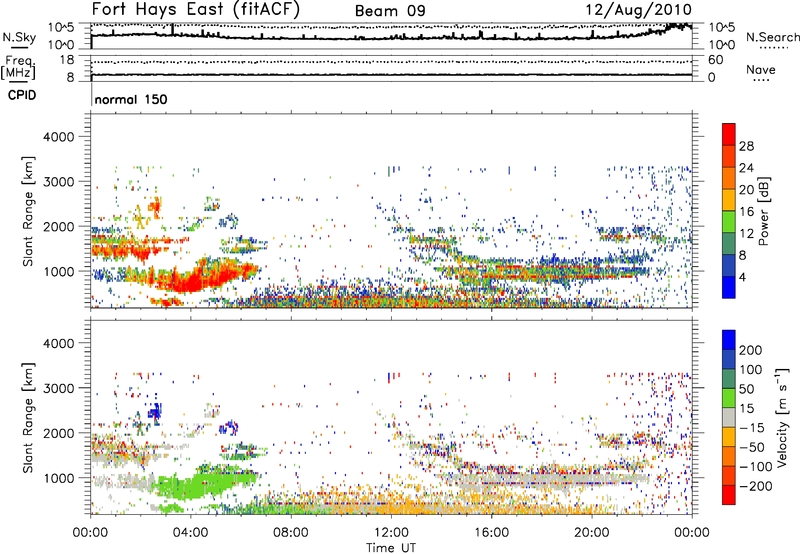This screenshot has height=554, width=800.
Task: Click the 'normal 150' CPID text
Action: click(131, 99)
